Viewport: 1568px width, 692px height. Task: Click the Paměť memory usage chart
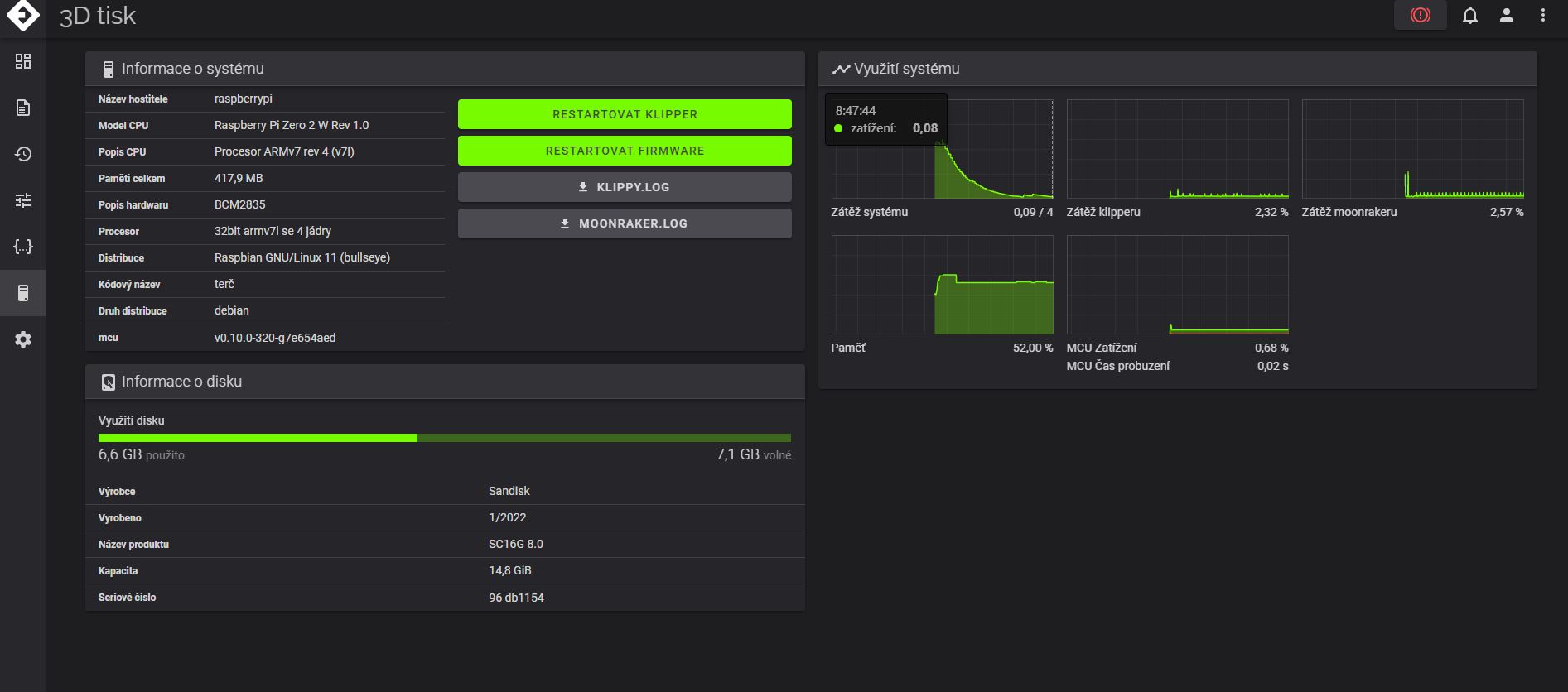pos(942,285)
